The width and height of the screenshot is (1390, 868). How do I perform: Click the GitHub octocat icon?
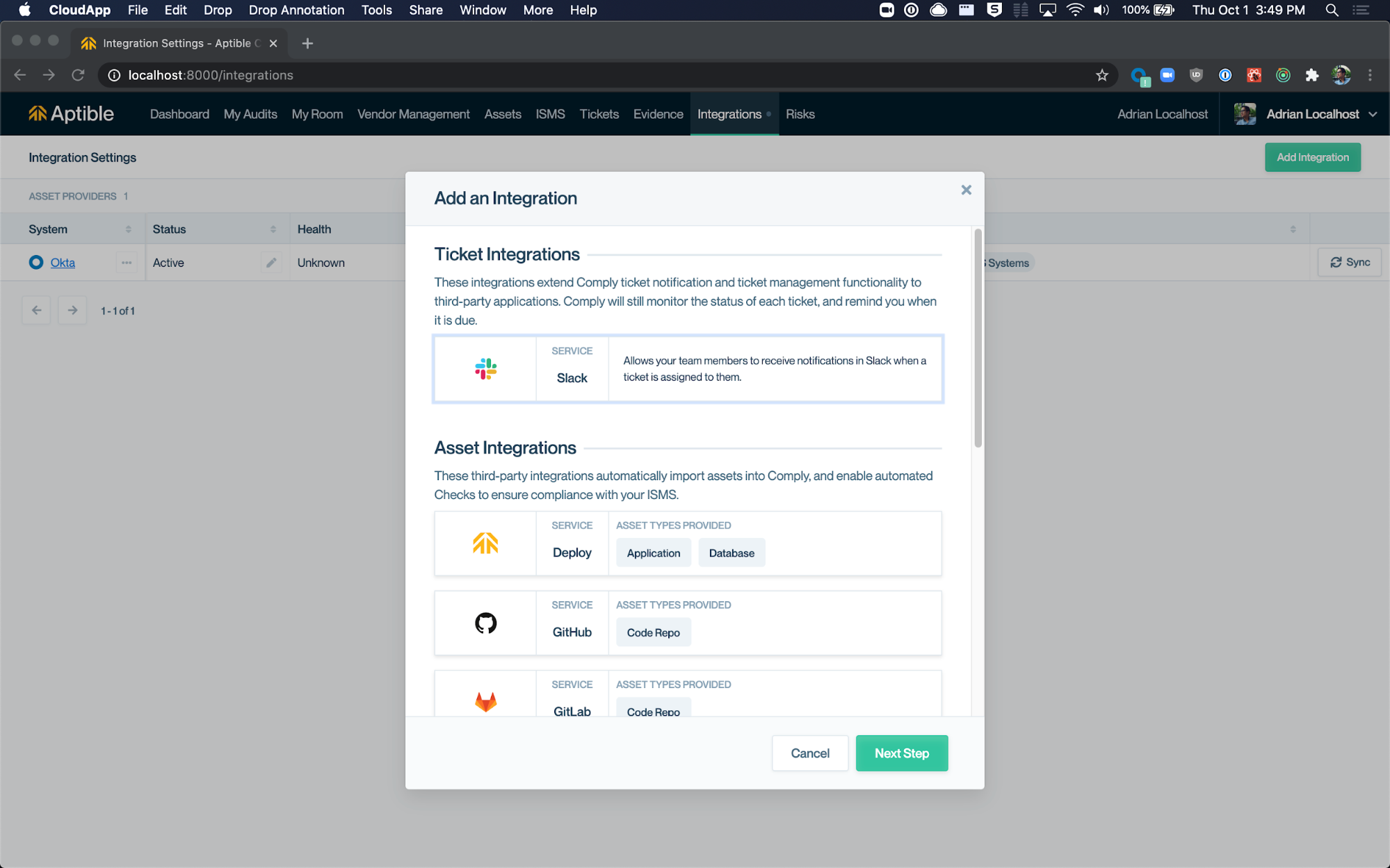tap(485, 623)
